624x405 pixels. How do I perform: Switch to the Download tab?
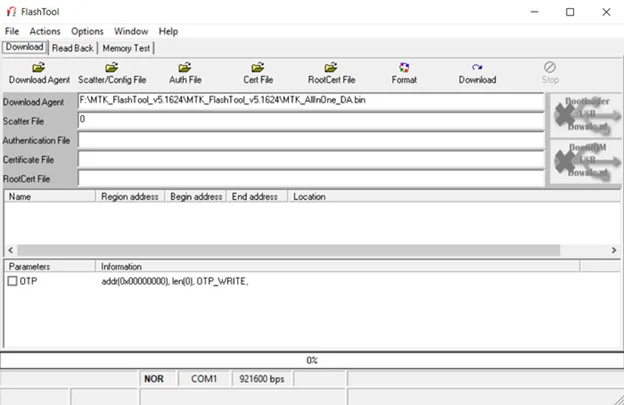(x=25, y=47)
